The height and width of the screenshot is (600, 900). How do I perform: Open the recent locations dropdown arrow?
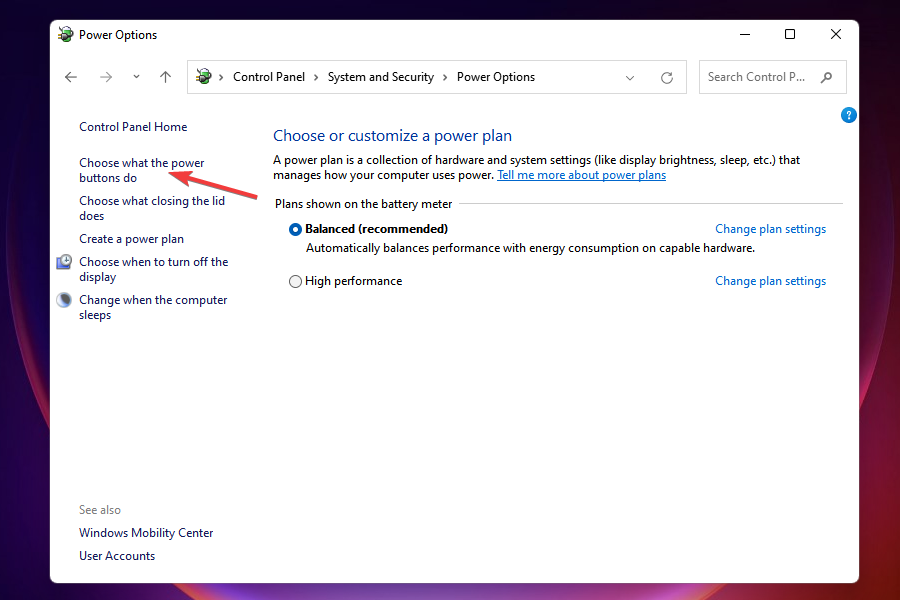tap(136, 76)
